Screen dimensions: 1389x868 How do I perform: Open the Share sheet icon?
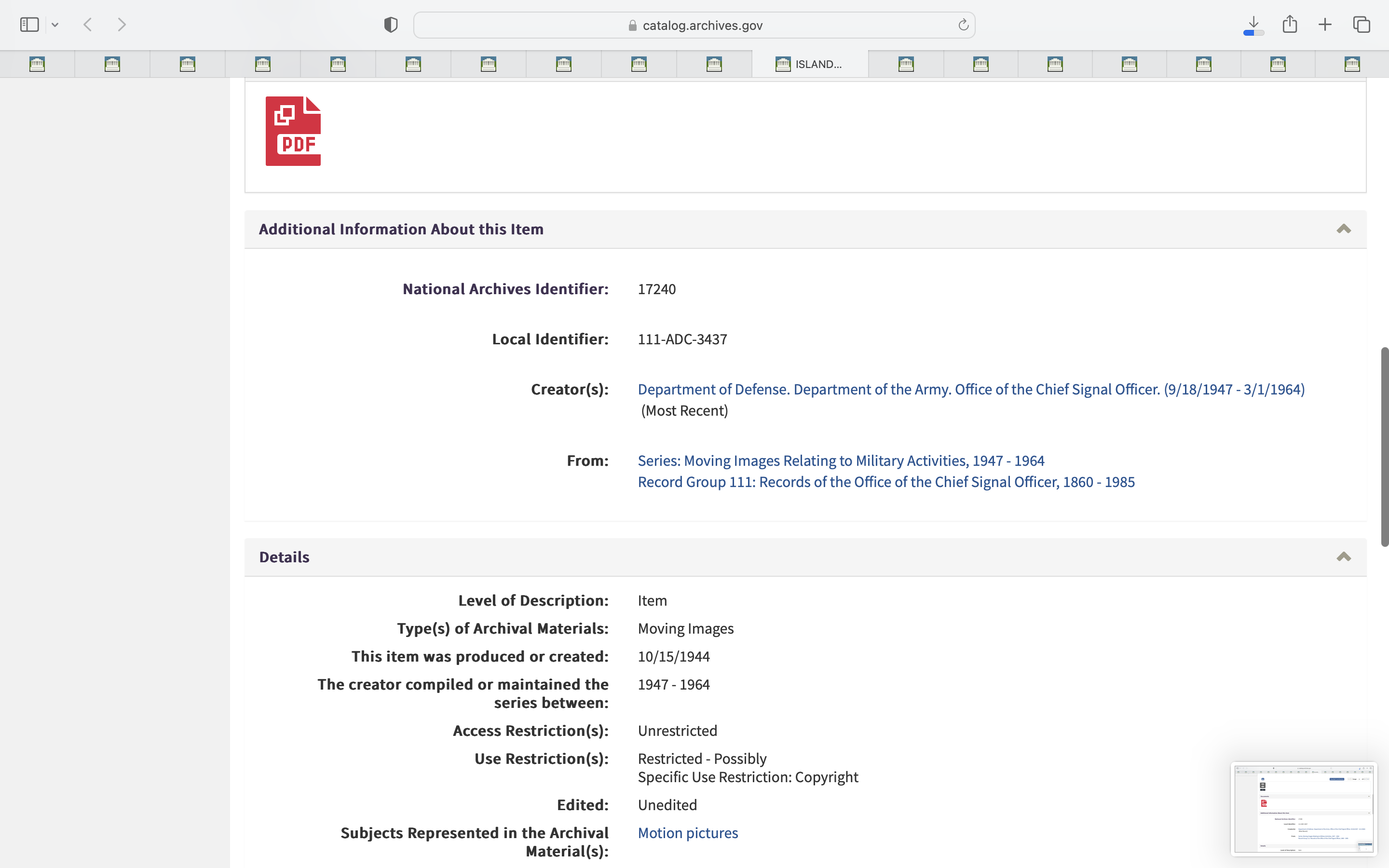pyautogui.click(x=1290, y=25)
